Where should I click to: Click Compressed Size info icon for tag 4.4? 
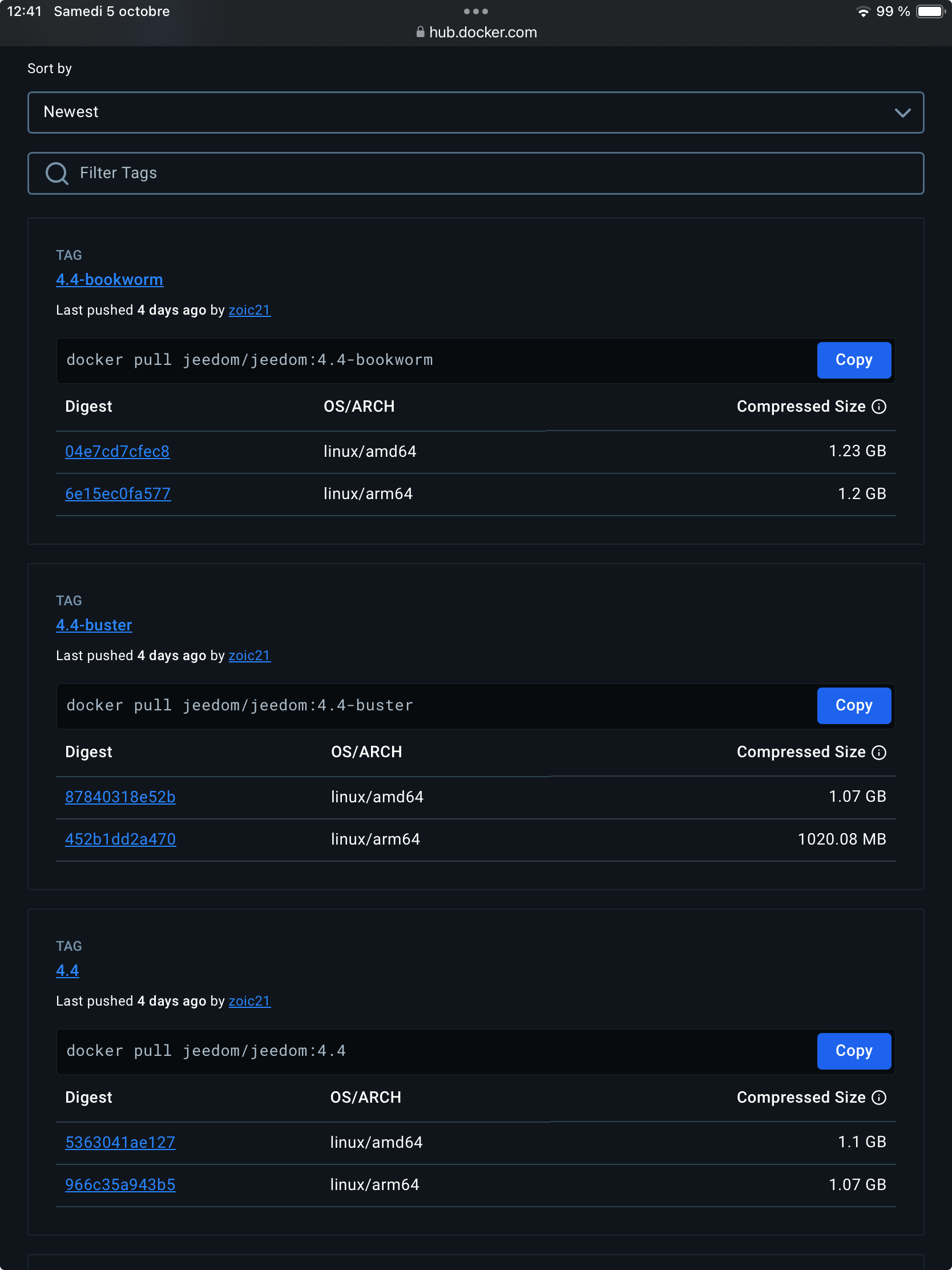pyautogui.click(x=878, y=1097)
